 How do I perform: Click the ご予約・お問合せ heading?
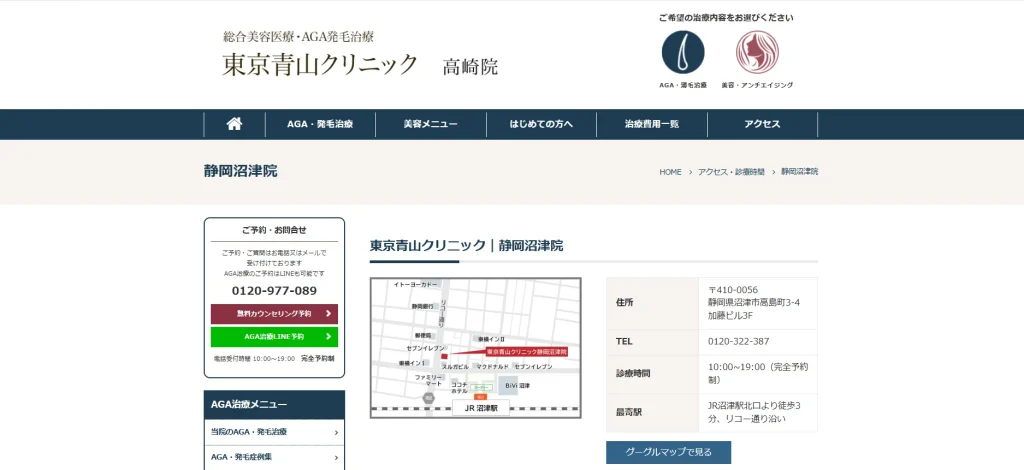(x=274, y=230)
